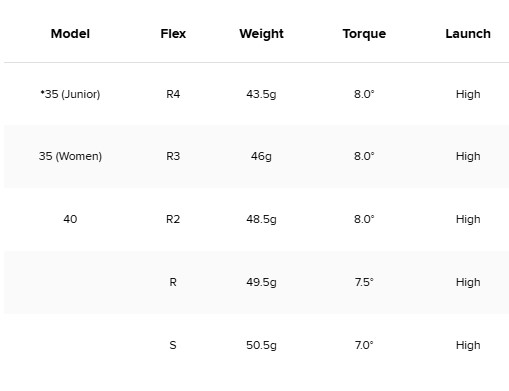This screenshot has width=509, height=391.
Task: Click the 7.0° torque value
Action: click(364, 345)
